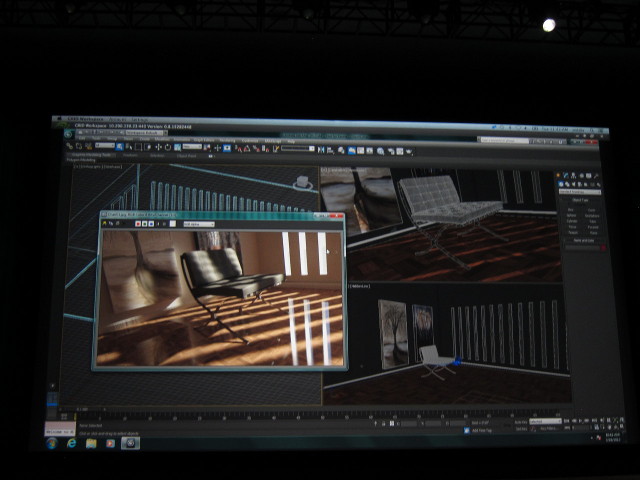This screenshot has height=480, width=640.
Task: Click the Render Production teapot icon
Action: (409, 151)
